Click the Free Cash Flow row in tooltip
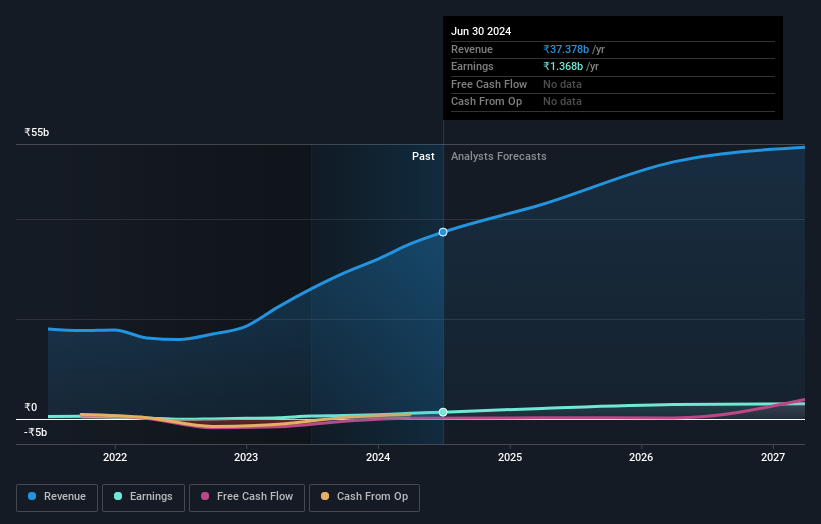 click(613, 84)
